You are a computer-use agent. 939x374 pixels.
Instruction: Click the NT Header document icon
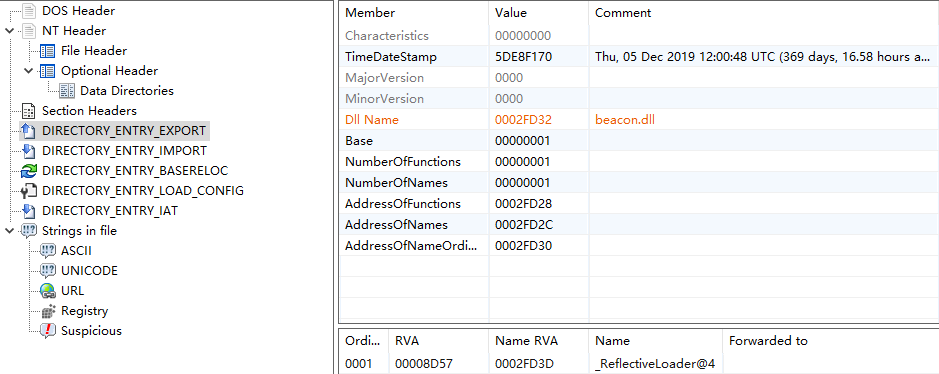[x=29, y=31]
